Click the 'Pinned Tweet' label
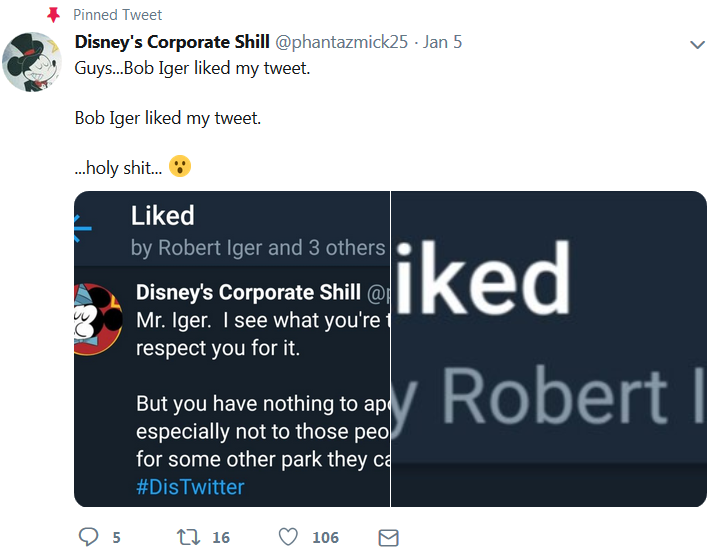Image resolution: width=716 pixels, height=555 pixels. point(118,15)
